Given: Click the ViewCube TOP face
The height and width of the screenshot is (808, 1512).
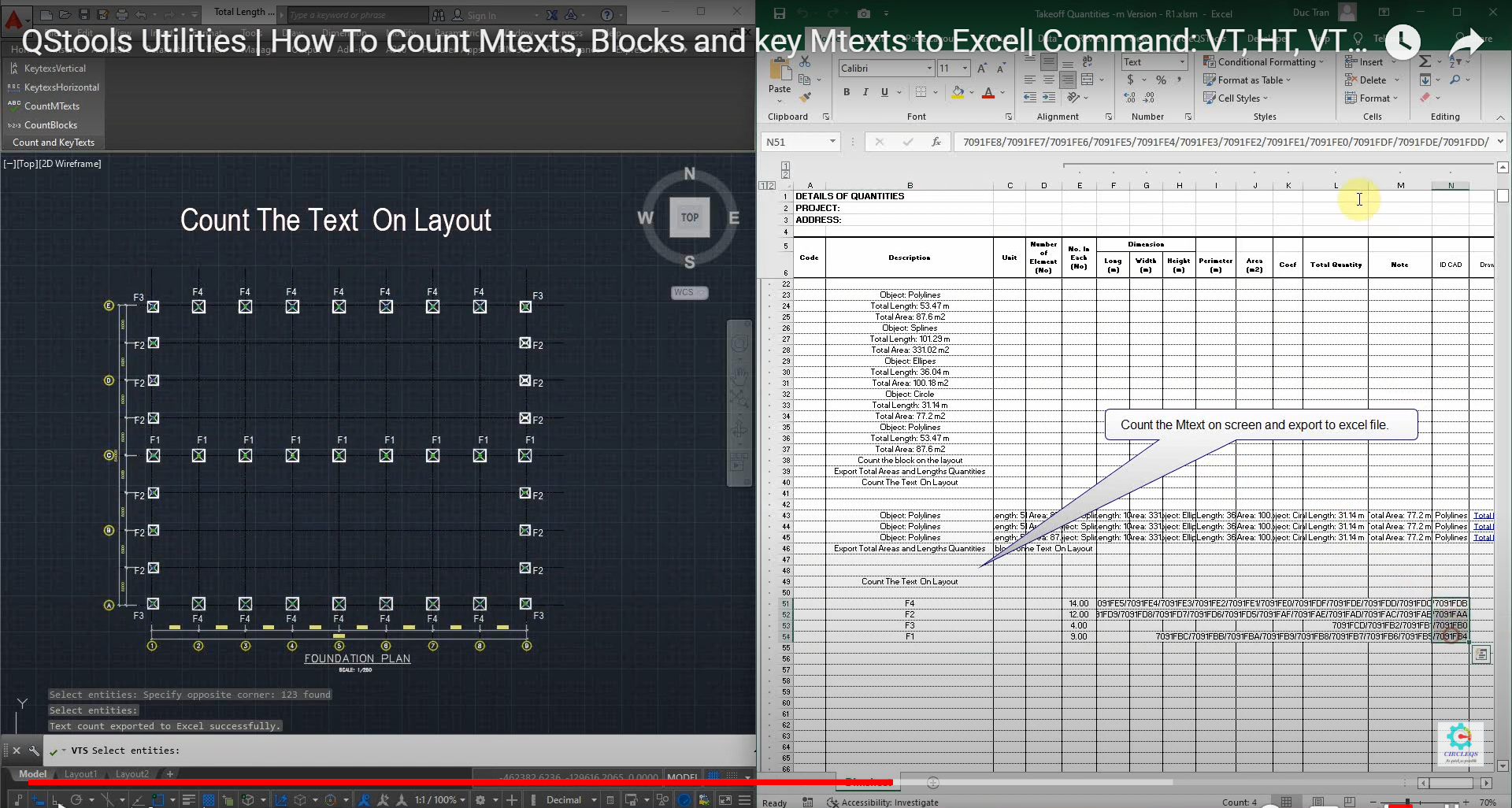Looking at the screenshot, I should coord(690,217).
